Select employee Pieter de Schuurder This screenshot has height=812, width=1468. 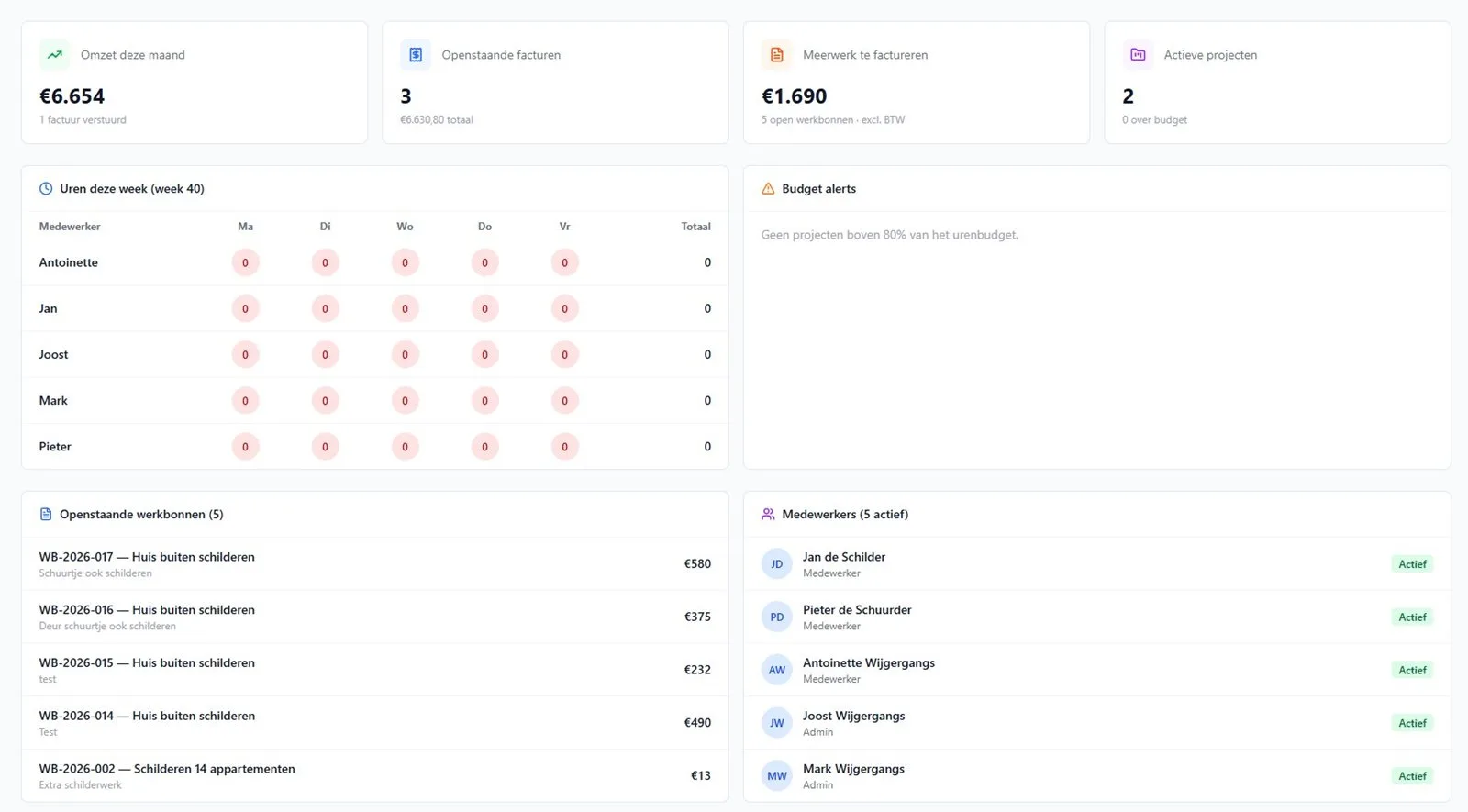click(x=1097, y=617)
